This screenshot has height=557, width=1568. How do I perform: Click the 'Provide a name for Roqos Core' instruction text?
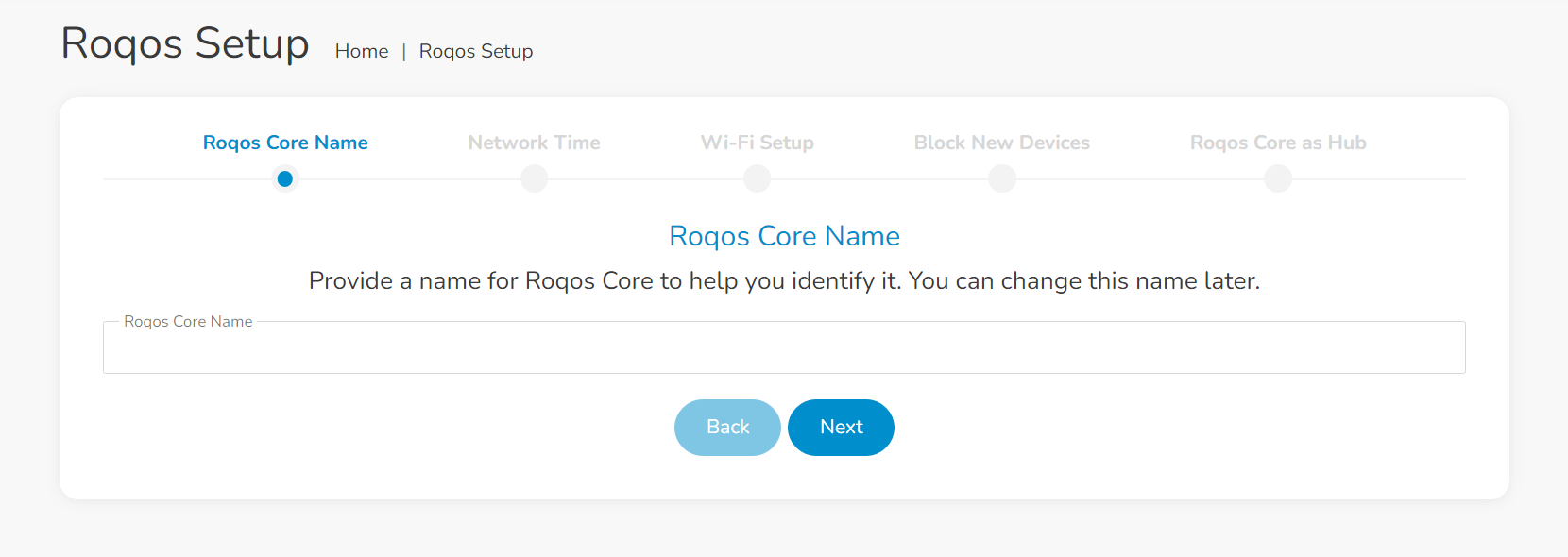click(x=784, y=281)
